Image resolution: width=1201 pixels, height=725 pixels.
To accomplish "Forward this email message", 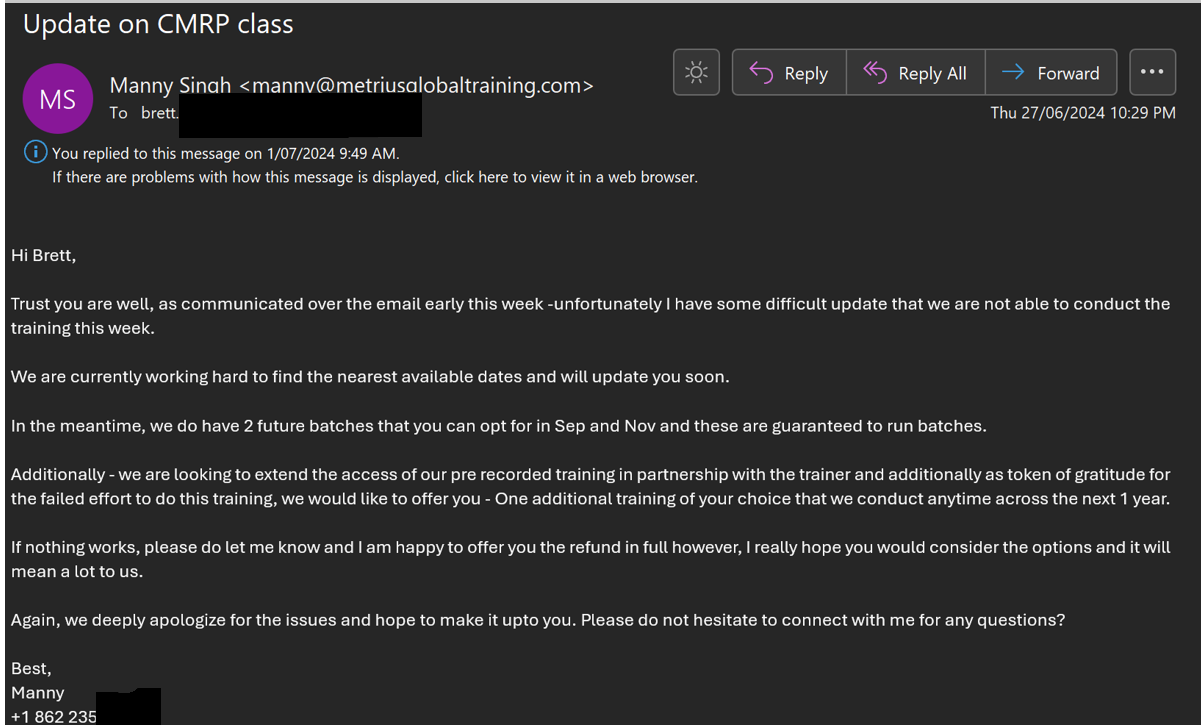I will click(1050, 73).
